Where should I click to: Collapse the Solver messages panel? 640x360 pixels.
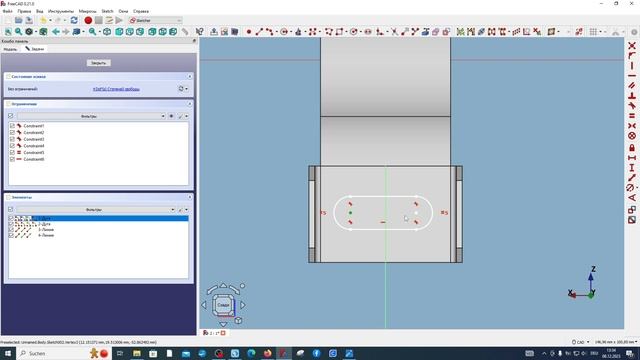tap(190, 76)
